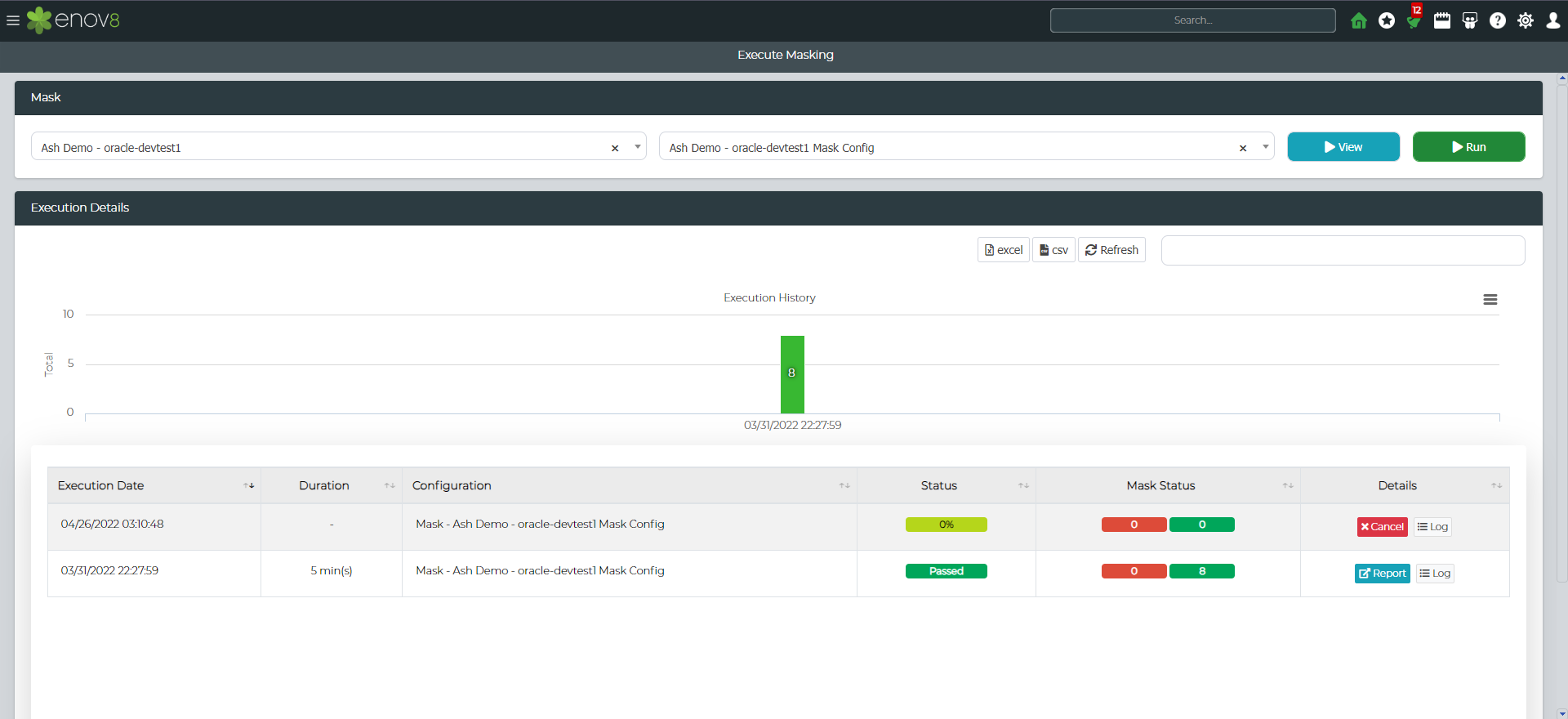Open the user profile icon
This screenshot has width=1568, height=719.
pos(1553,20)
